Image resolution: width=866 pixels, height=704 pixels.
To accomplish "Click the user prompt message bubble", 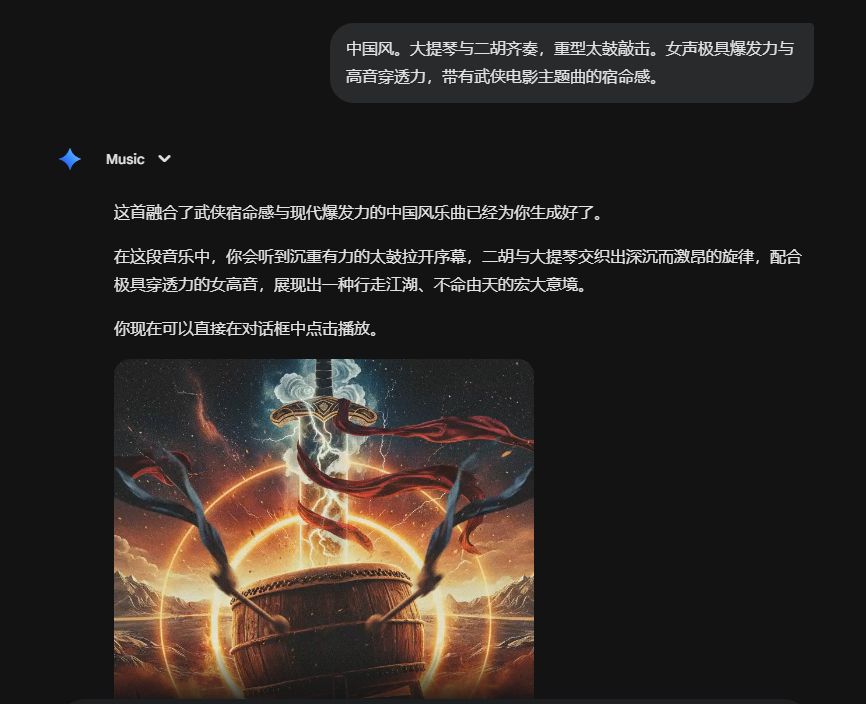I will pyautogui.click(x=572, y=62).
